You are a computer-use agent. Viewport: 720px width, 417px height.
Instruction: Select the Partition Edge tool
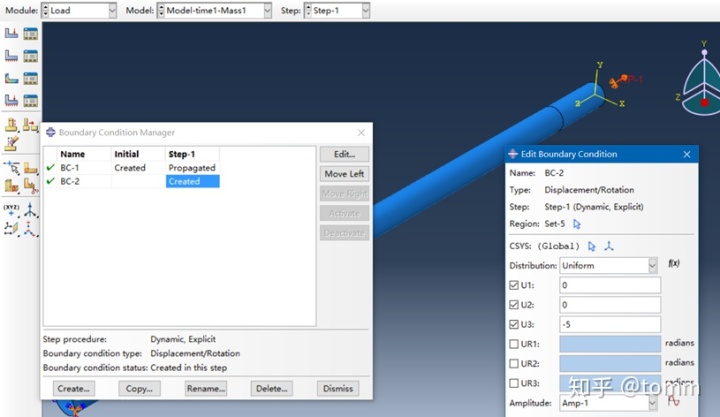tap(11, 168)
